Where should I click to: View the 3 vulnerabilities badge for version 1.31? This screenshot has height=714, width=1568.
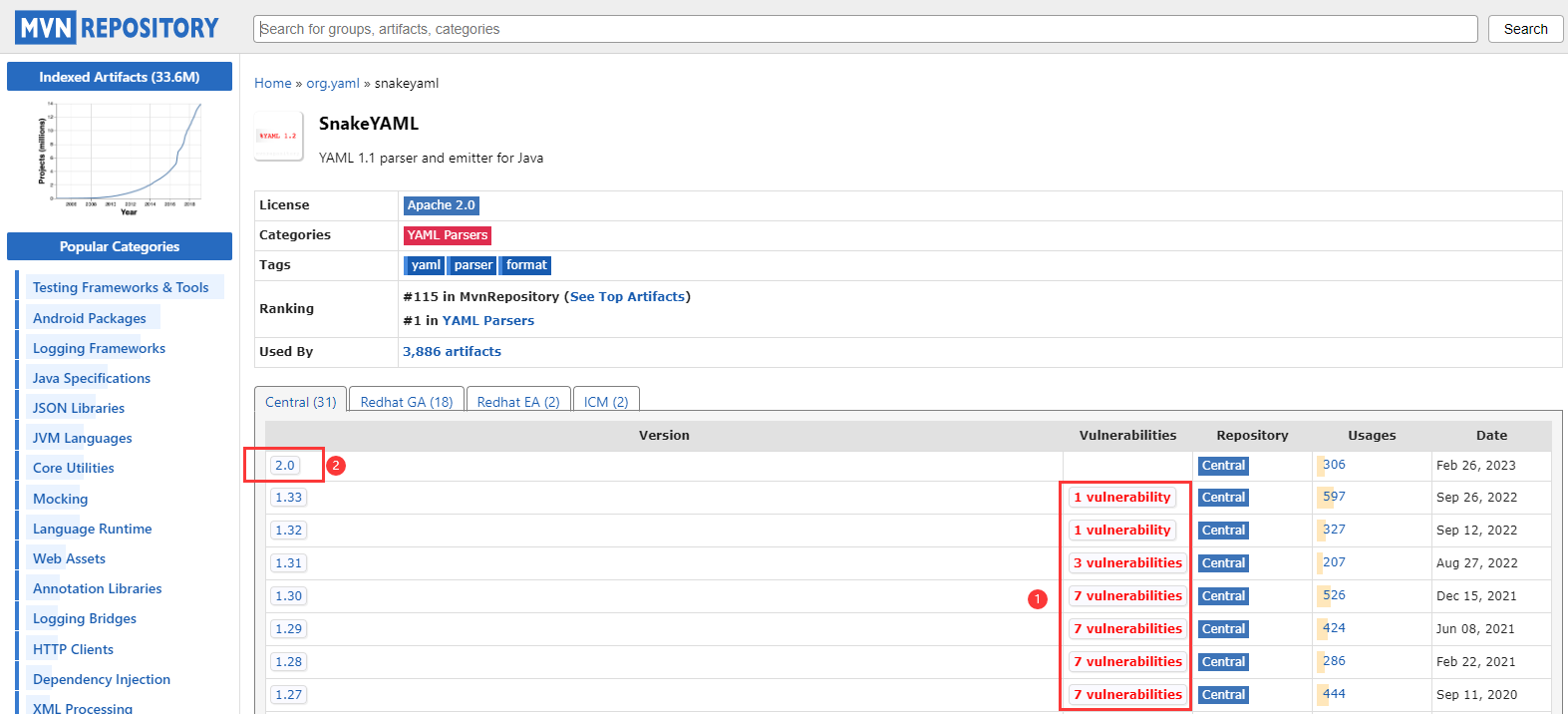point(1128,563)
